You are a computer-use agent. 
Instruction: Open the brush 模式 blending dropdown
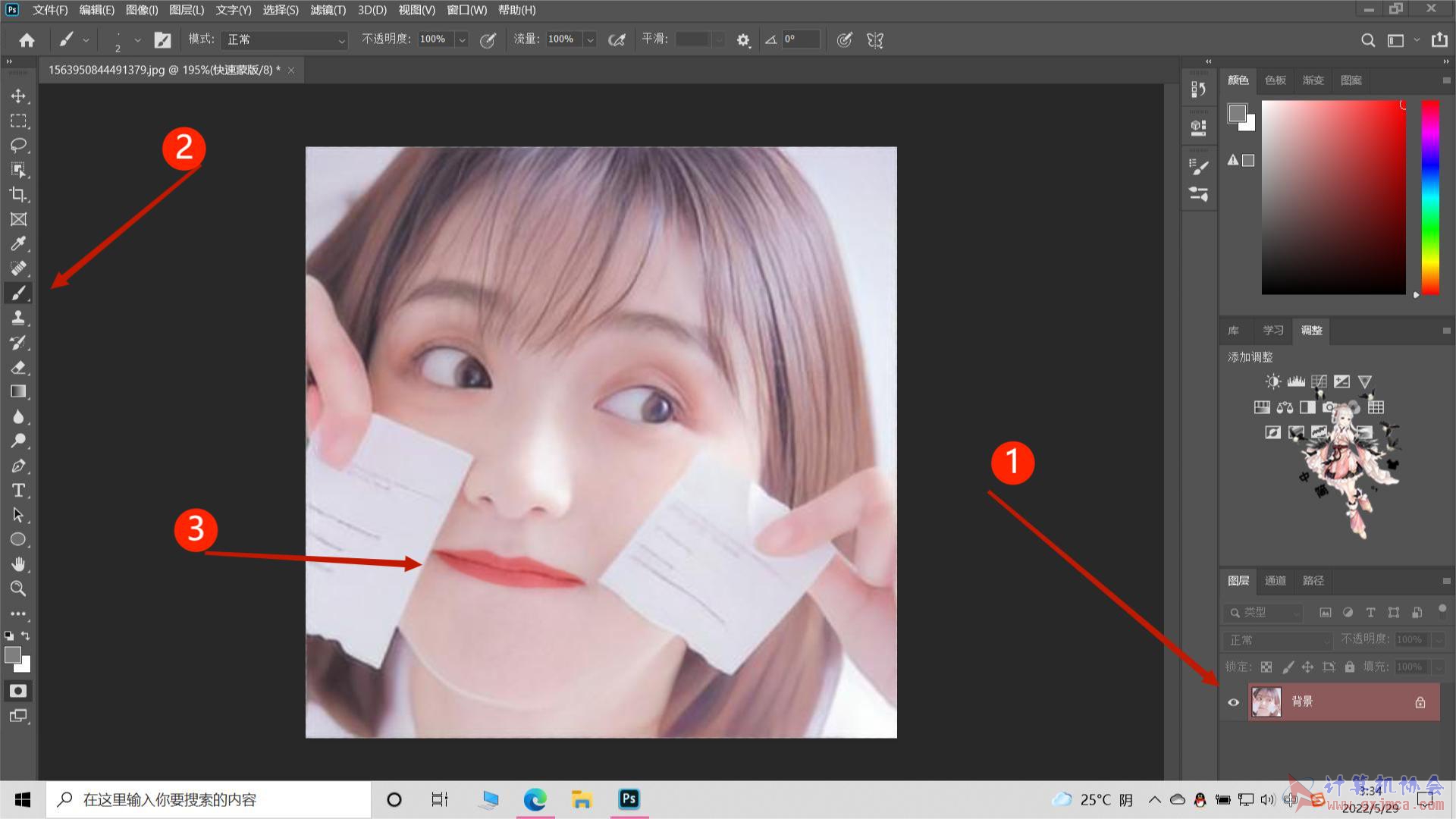click(x=284, y=39)
